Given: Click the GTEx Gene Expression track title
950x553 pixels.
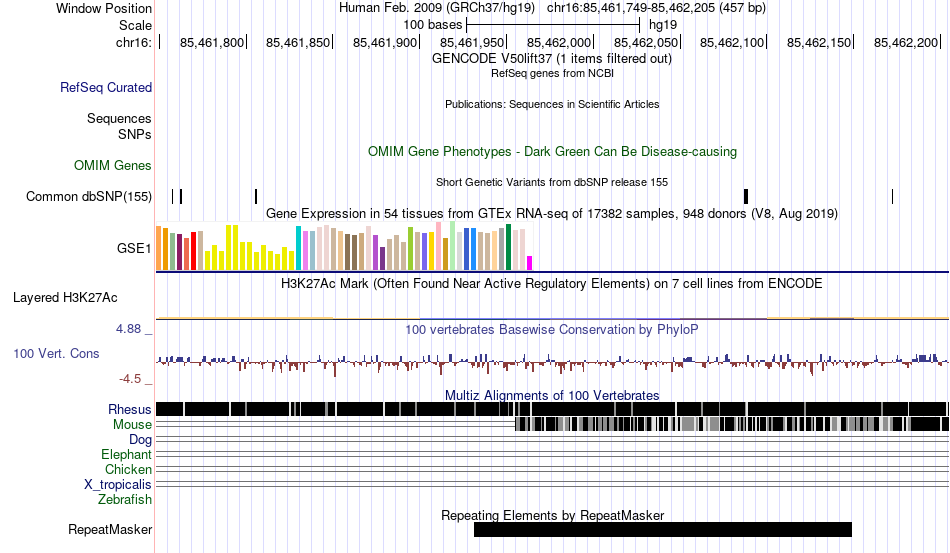Looking at the screenshot, I should point(552,213).
